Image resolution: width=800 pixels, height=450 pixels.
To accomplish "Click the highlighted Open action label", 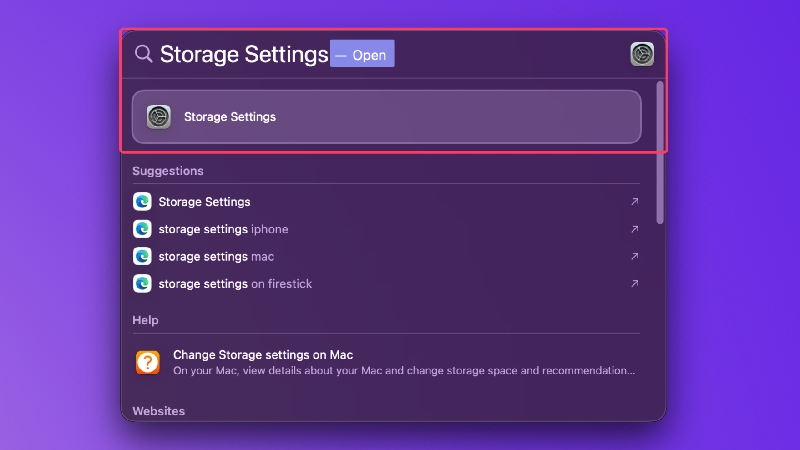I will click(x=362, y=54).
